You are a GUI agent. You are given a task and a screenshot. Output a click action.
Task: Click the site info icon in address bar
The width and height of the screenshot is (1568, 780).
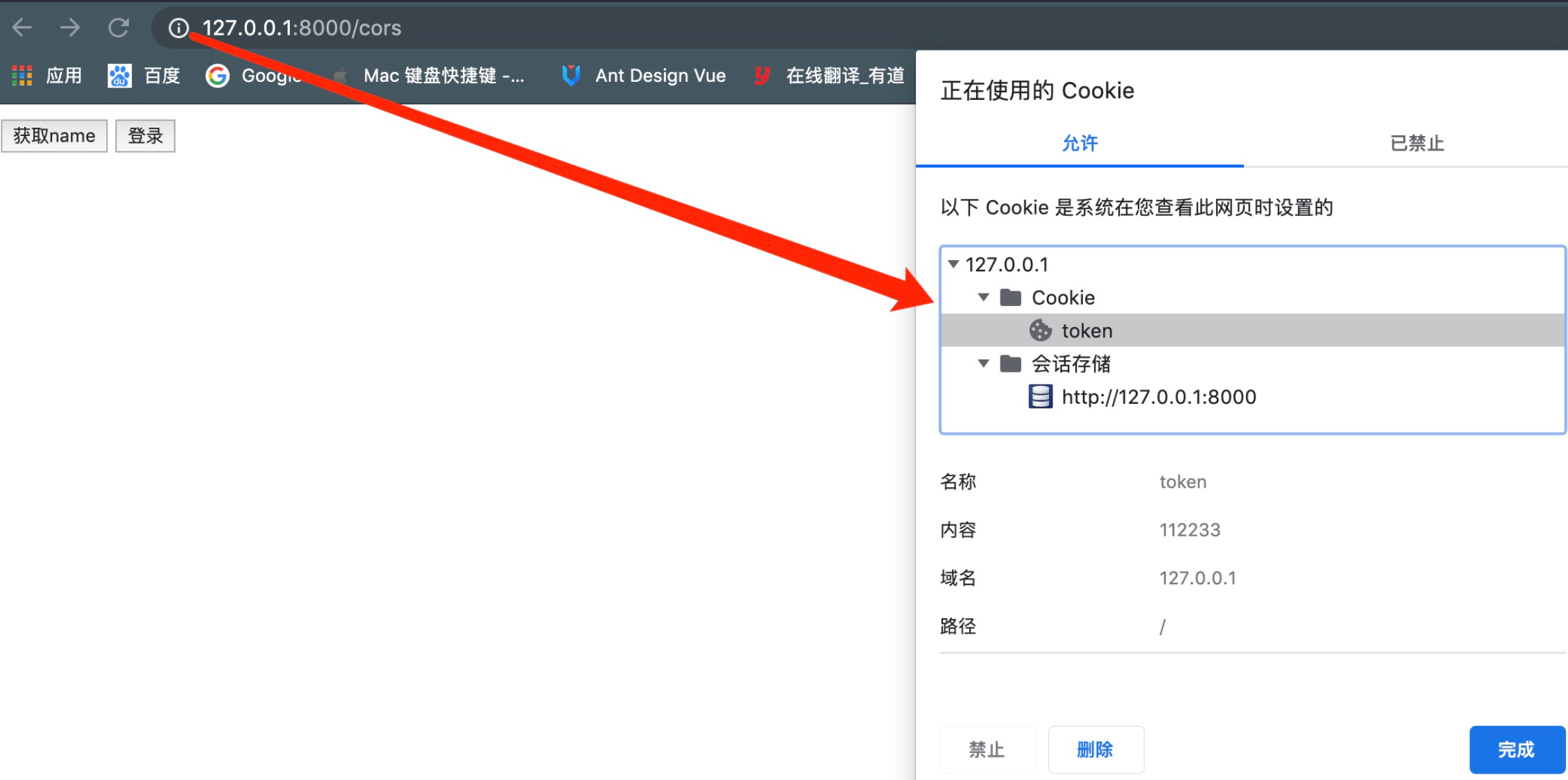pyautogui.click(x=178, y=28)
